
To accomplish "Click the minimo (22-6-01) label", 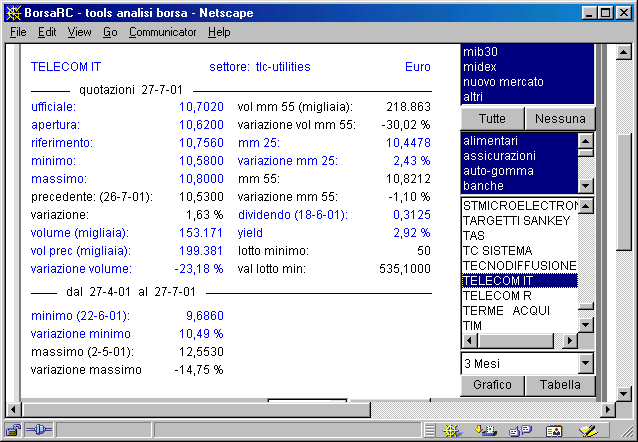I will (x=81, y=315).
